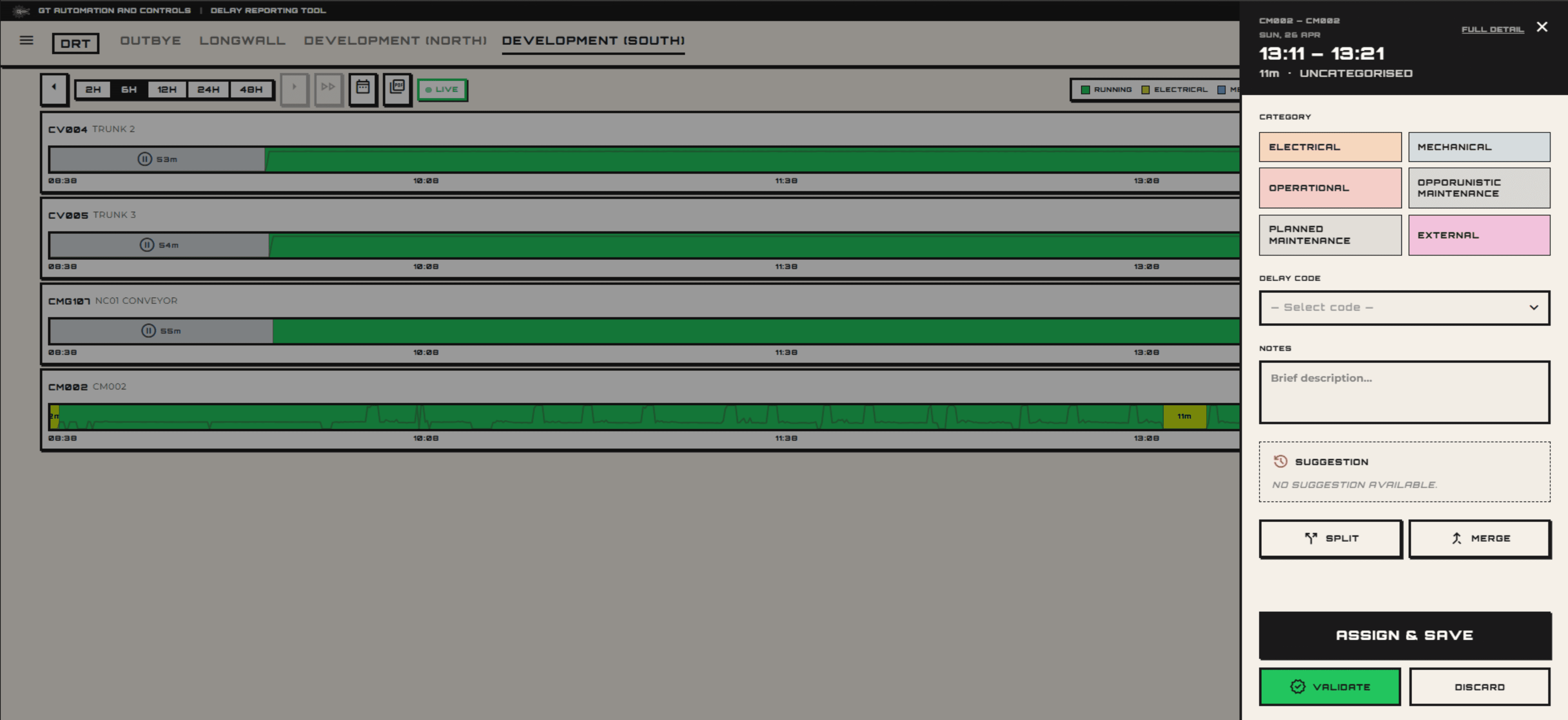Step timeline back with left arrow
The width and height of the screenshot is (1568, 720).
[54, 89]
